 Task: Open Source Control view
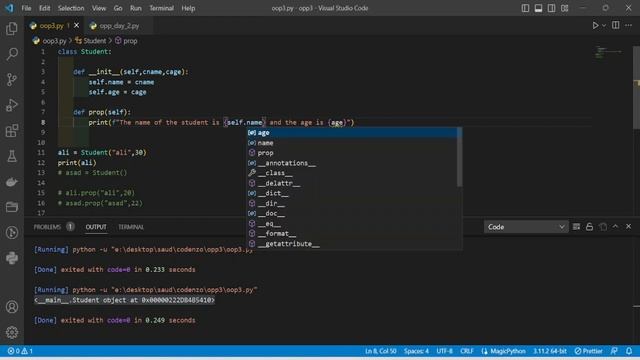click(x=12, y=80)
